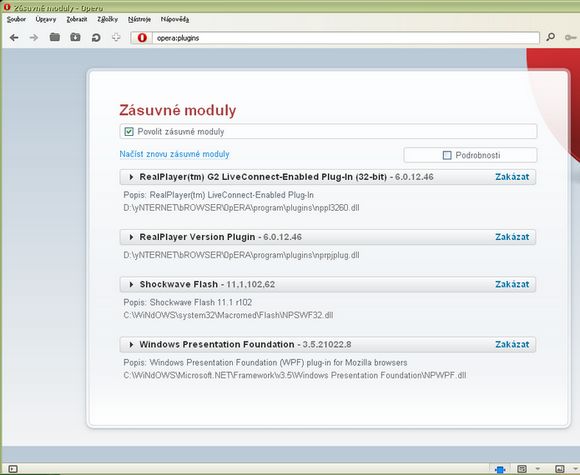Image resolution: width=580 pixels, height=475 pixels.
Task: Toggle the panel button in the status bar
Action: coord(13,469)
